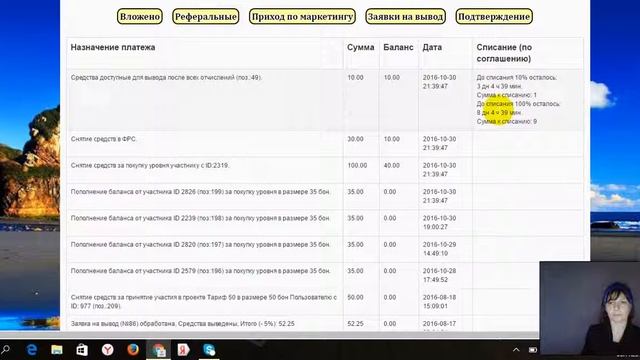
Task: Launch Yandex Browser from the taskbar
Action: (107, 350)
